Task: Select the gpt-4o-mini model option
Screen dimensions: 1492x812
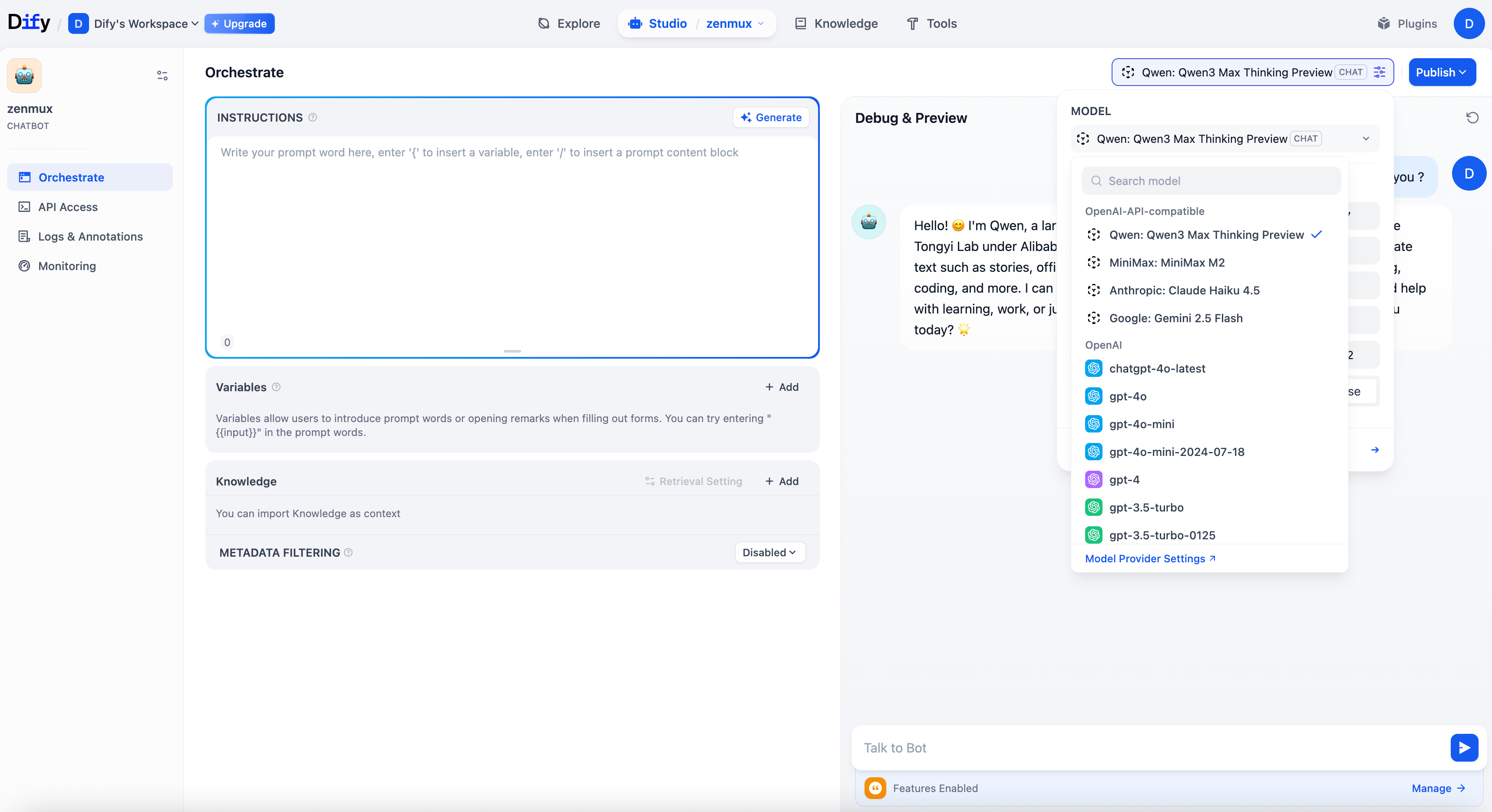Action: [x=1141, y=424]
